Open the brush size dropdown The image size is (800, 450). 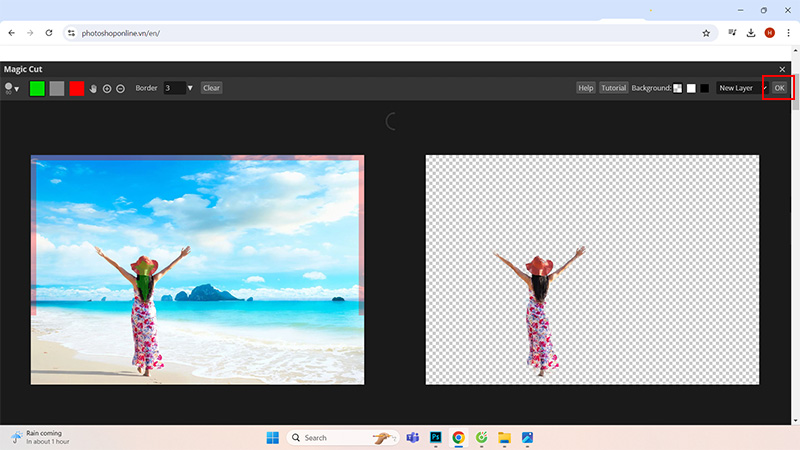(12, 88)
